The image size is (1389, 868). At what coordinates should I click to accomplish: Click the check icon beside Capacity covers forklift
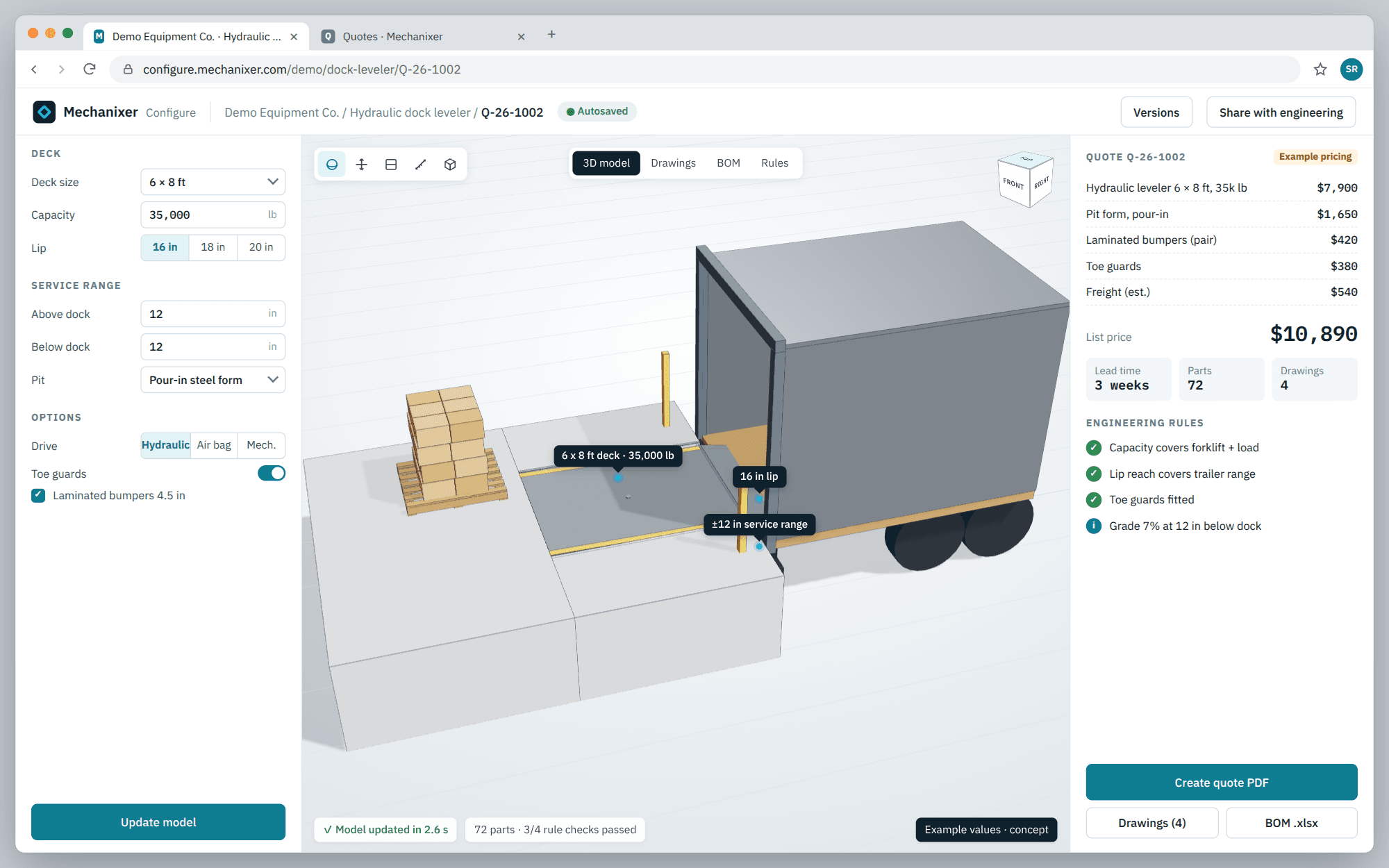1093,448
